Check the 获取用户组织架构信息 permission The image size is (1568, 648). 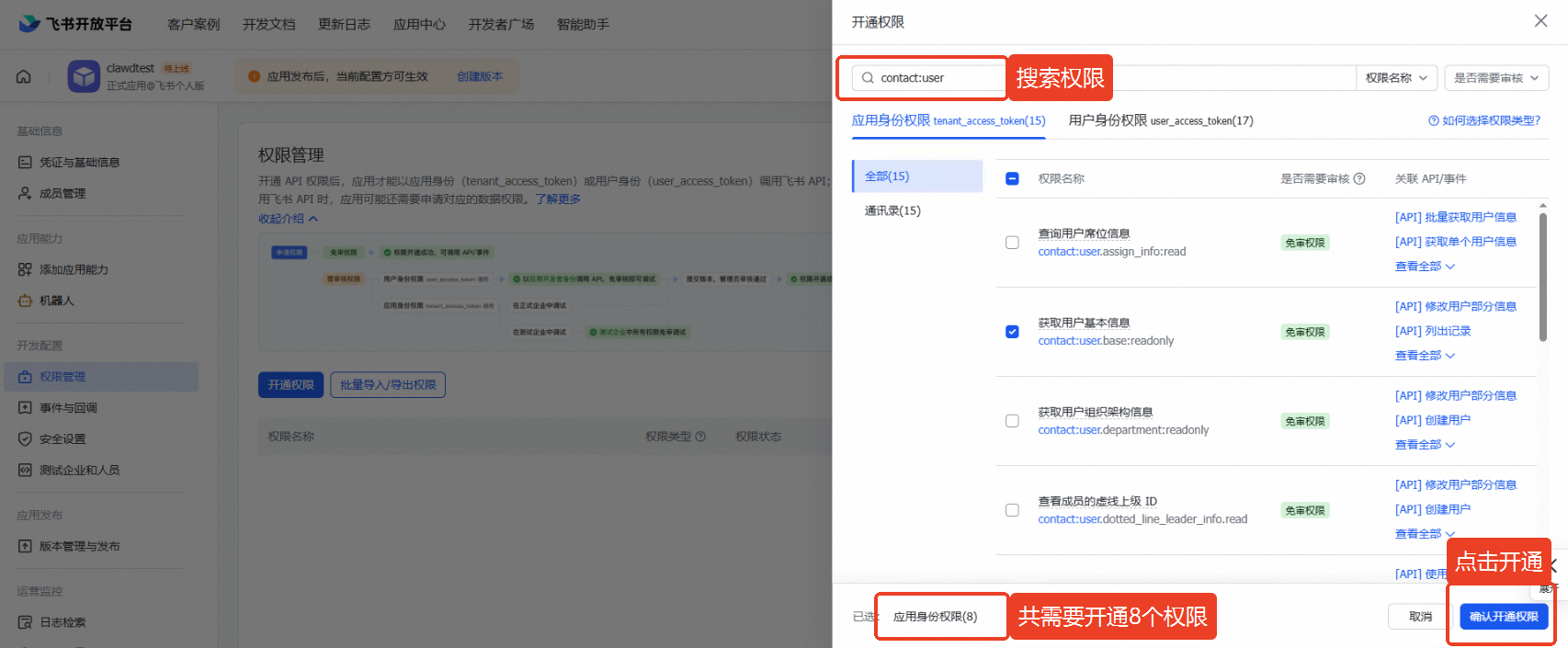(1012, 421)
